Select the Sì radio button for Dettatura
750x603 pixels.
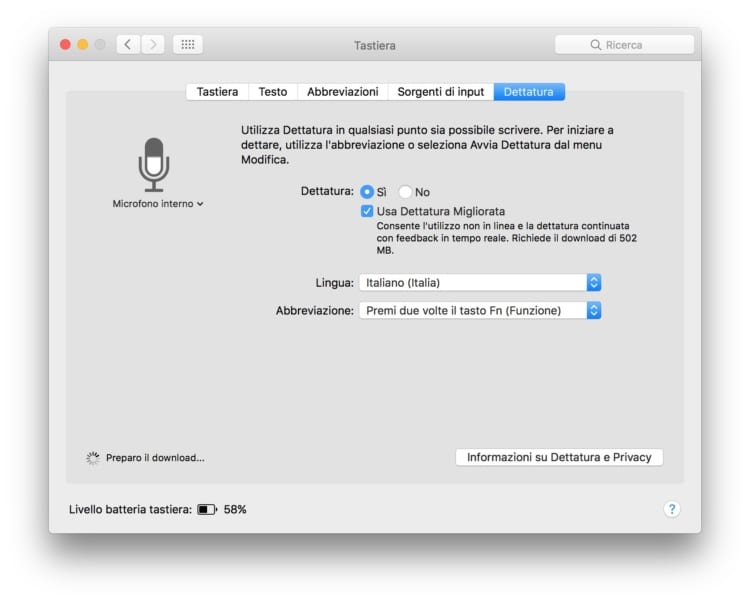(x=367, y=192)
